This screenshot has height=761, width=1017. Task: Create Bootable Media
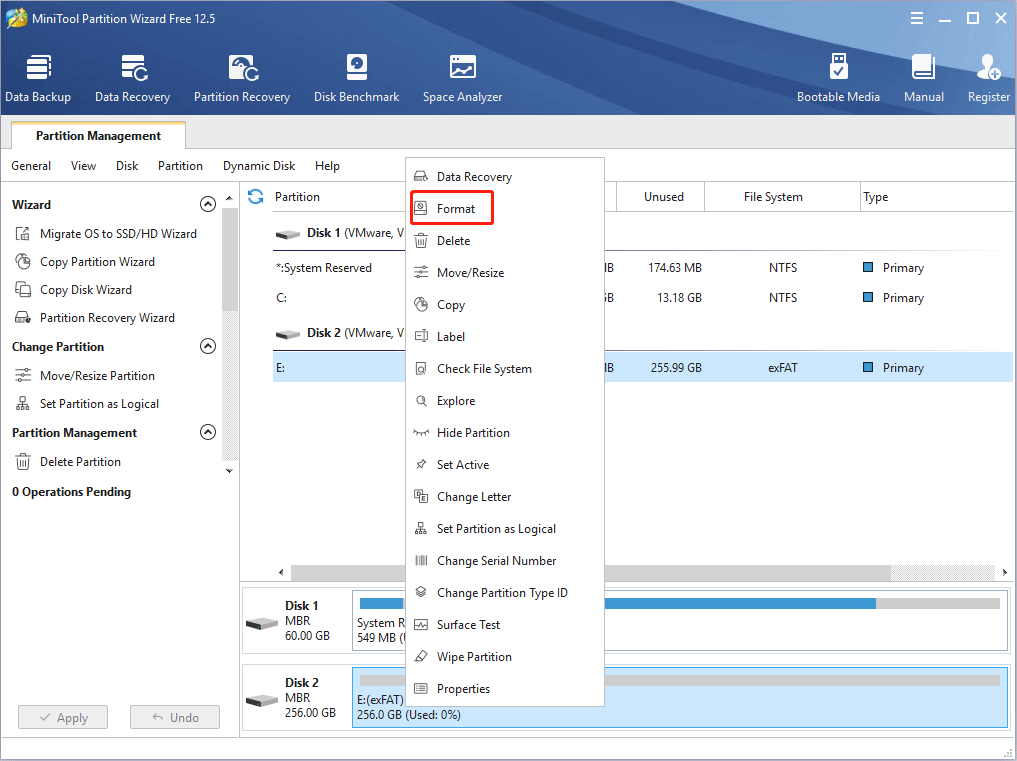[x=838, y=78]
